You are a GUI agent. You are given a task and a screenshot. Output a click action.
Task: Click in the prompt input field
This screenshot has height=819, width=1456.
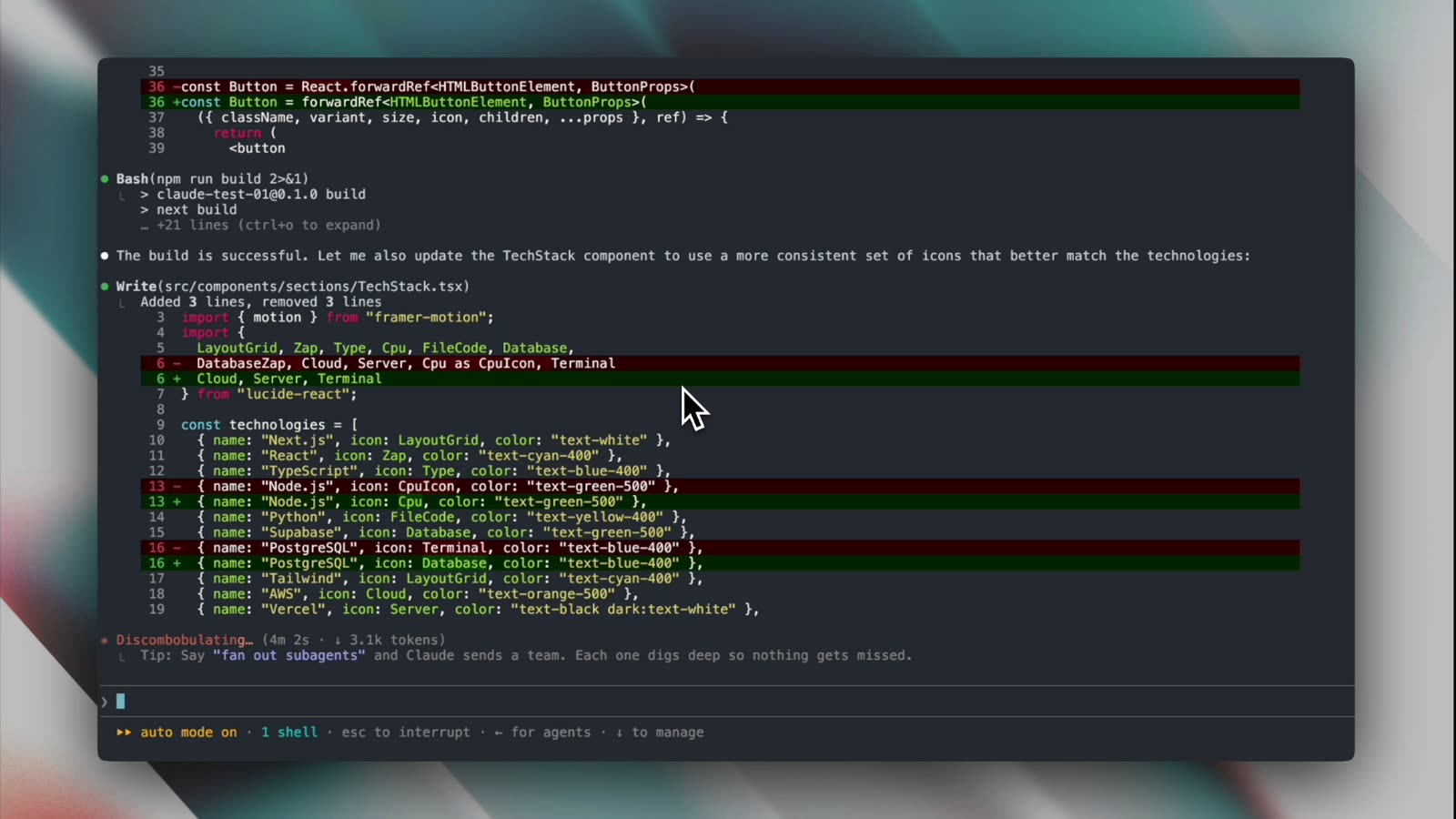(728, 702)
